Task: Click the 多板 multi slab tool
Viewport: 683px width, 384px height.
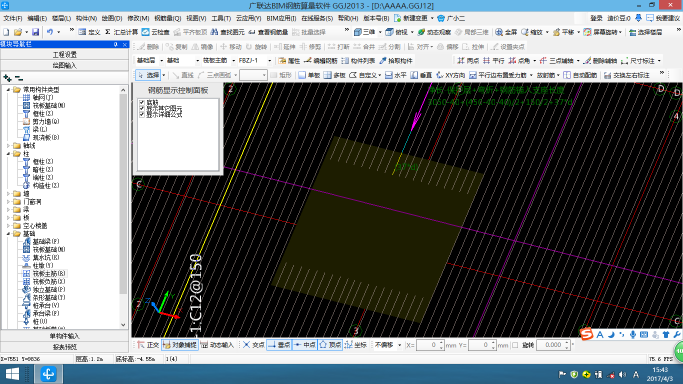Action: pyautogui.click(x=335, y=75)
